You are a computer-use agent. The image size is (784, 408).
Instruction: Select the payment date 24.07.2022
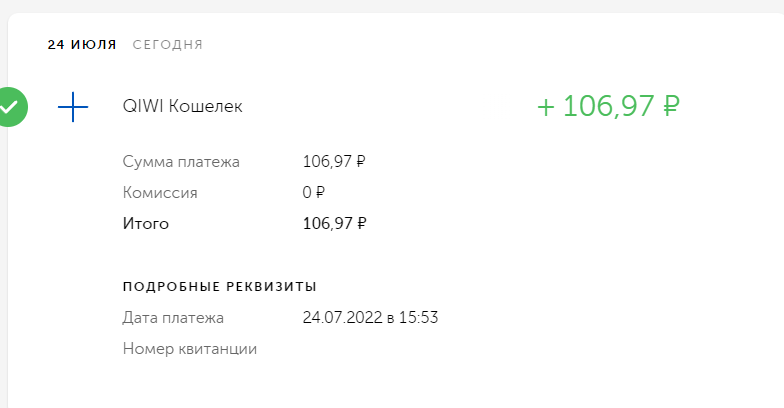pyautogui.click(x=341, y=318)
